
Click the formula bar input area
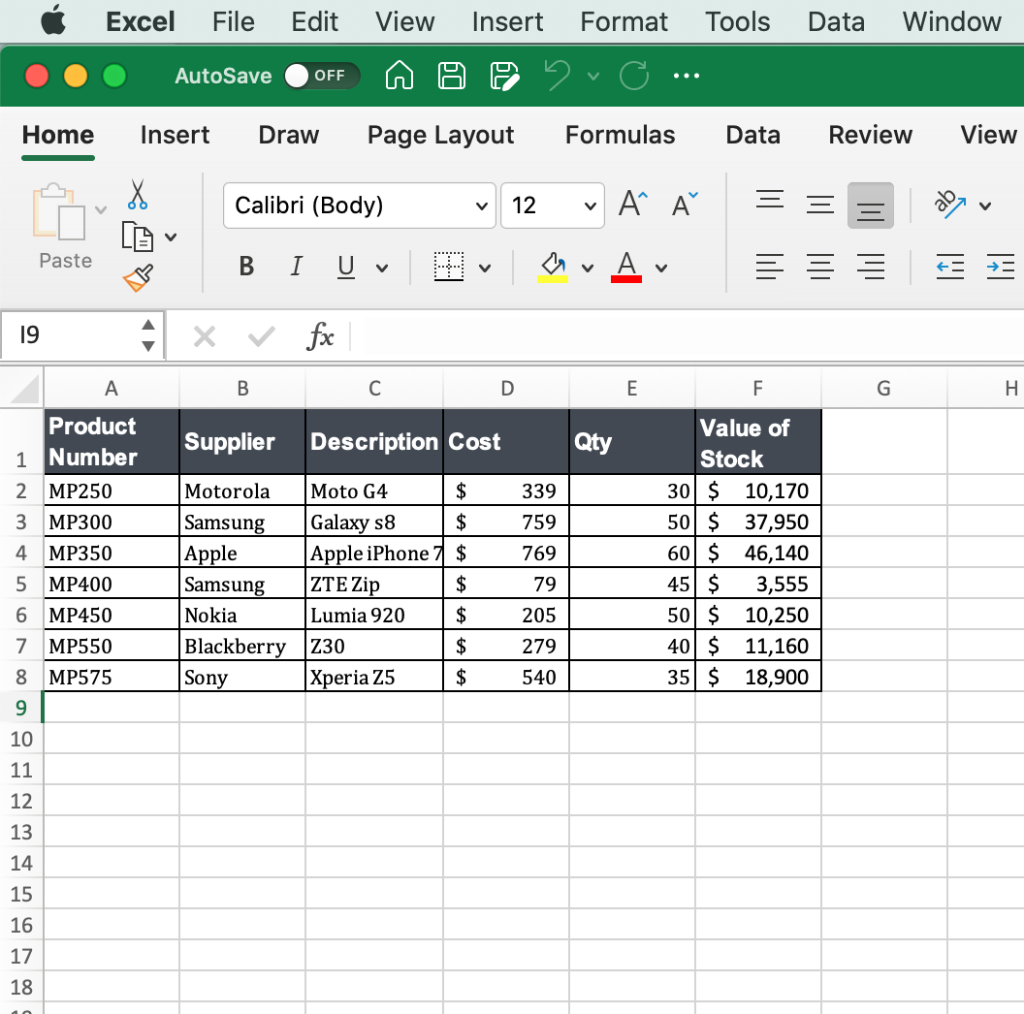pos(686,336)
